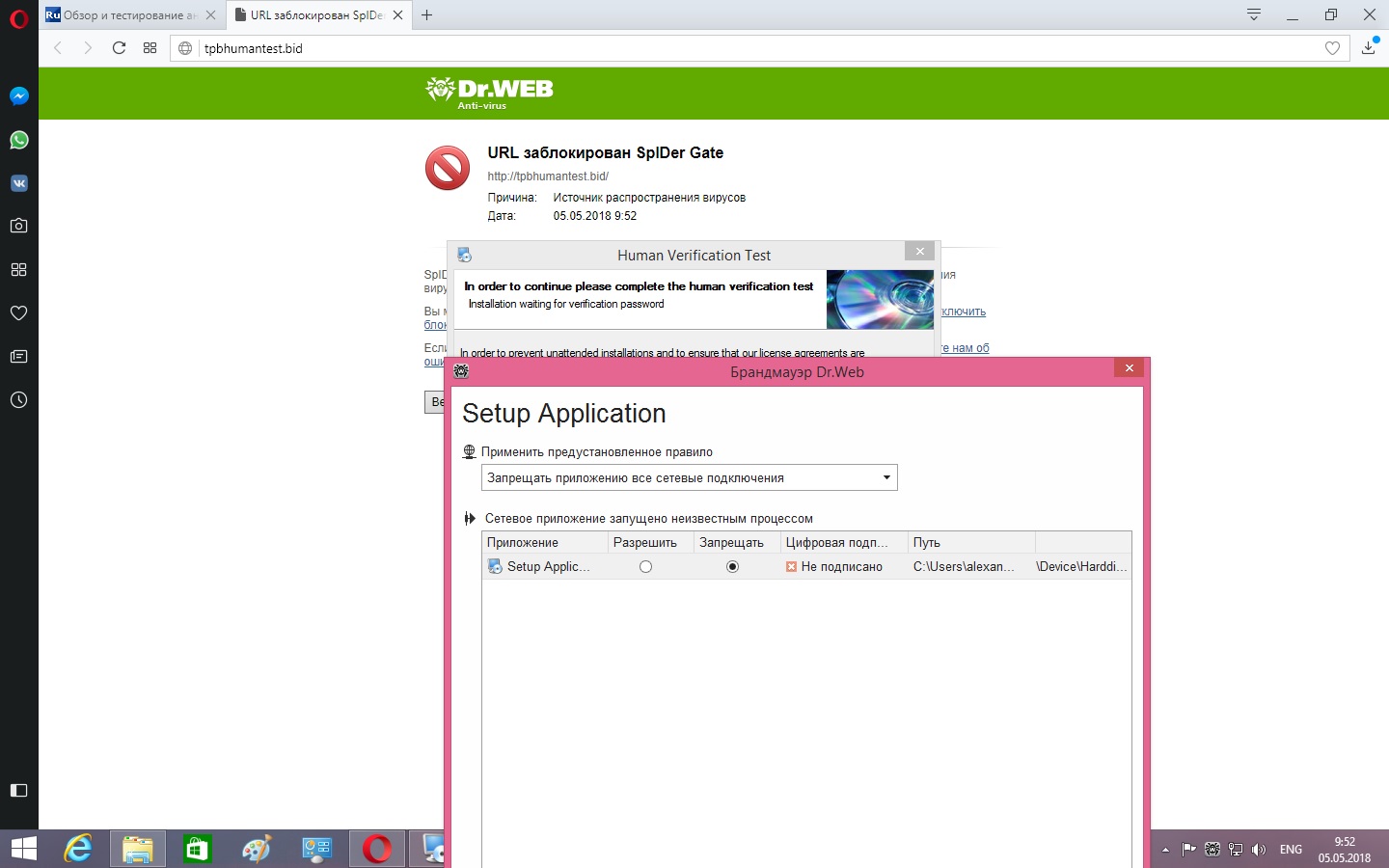The height and width of the screenshot is (868, 1389).
Task: Open the Windows Start menu
Action: pyautogui.click(x=23, y=849)
